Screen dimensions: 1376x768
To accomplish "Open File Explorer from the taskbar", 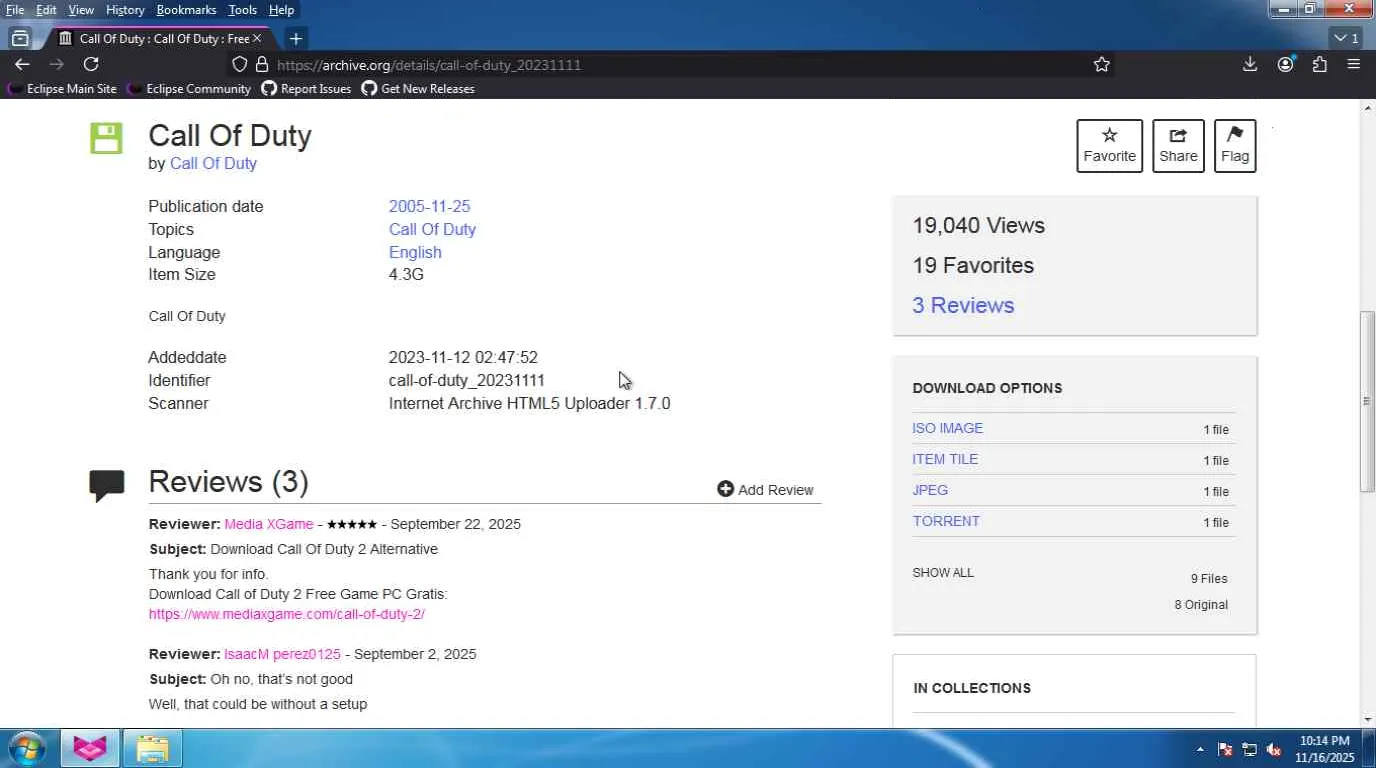I will tap(152, 748).
